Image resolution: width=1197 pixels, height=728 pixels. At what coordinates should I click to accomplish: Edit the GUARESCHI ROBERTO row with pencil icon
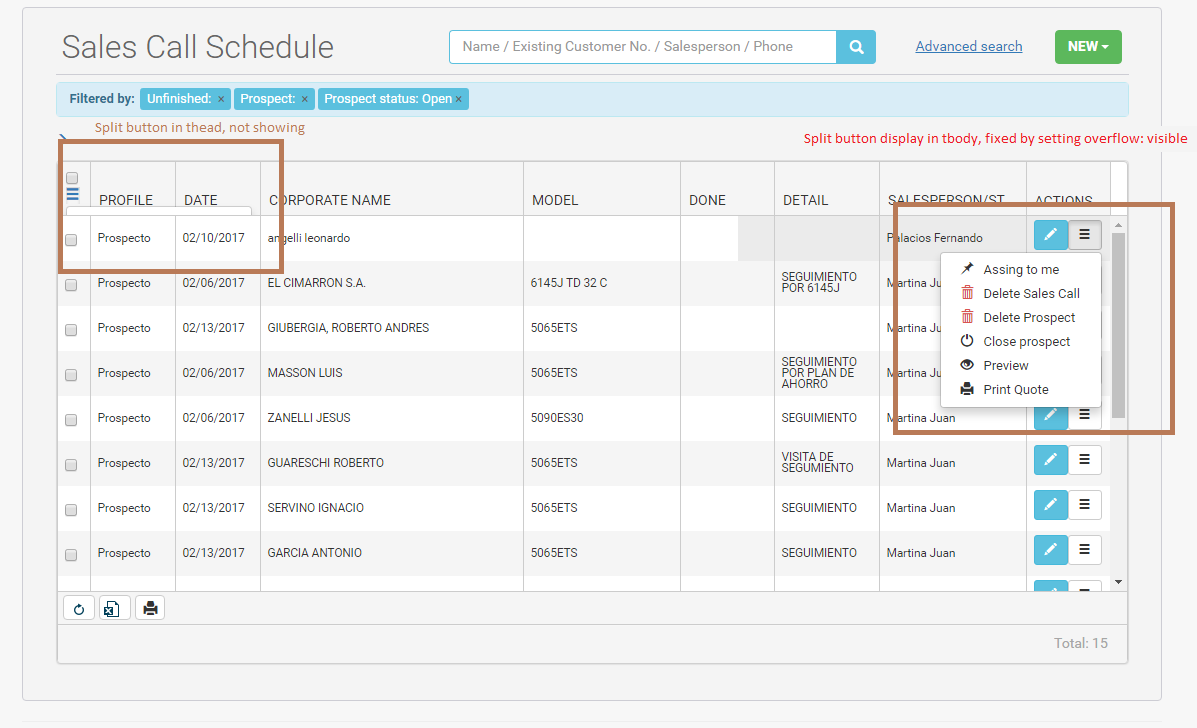click(x=1050, y=460)
